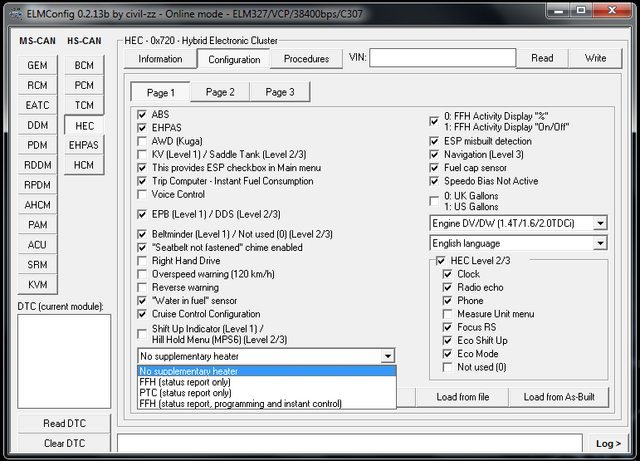Open the EHPAS module button
Image resolution: width=640 pixels, height=461 pixels.
(x=84, y=145)
